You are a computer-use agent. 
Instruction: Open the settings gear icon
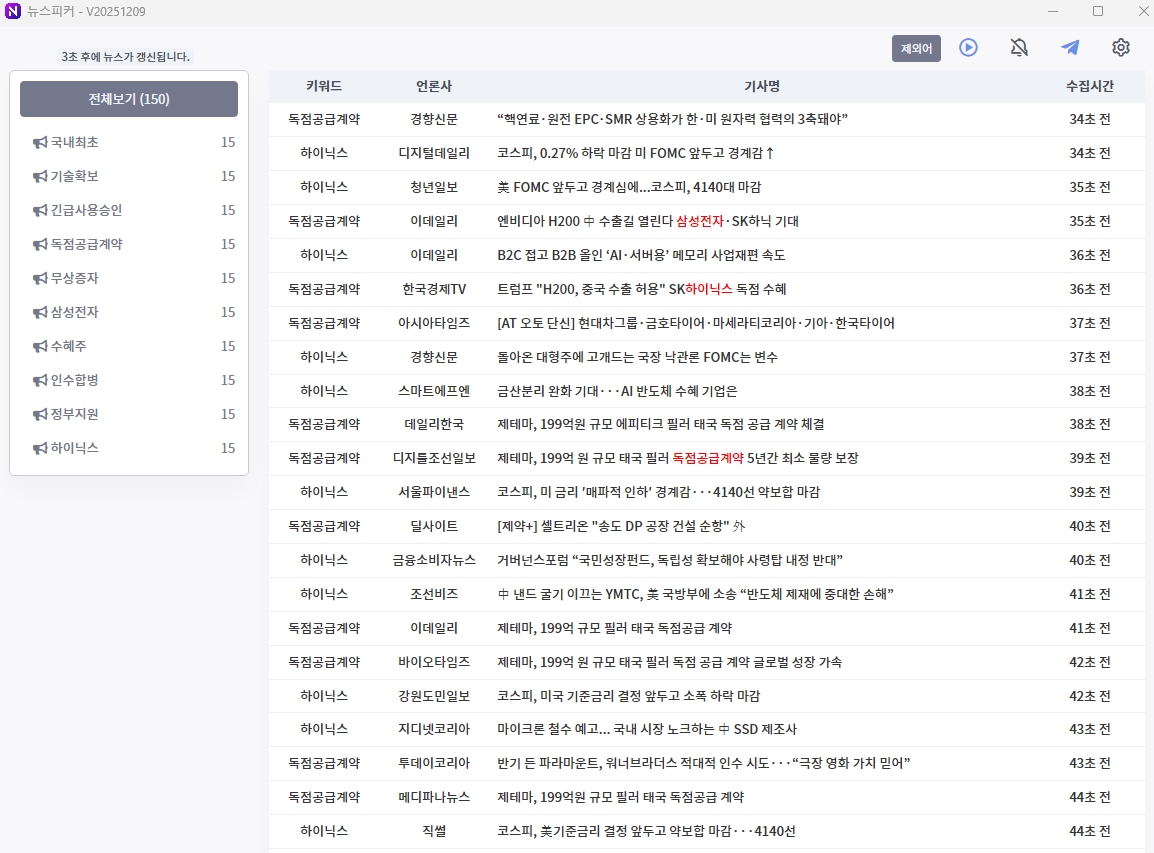[1120, 47]
